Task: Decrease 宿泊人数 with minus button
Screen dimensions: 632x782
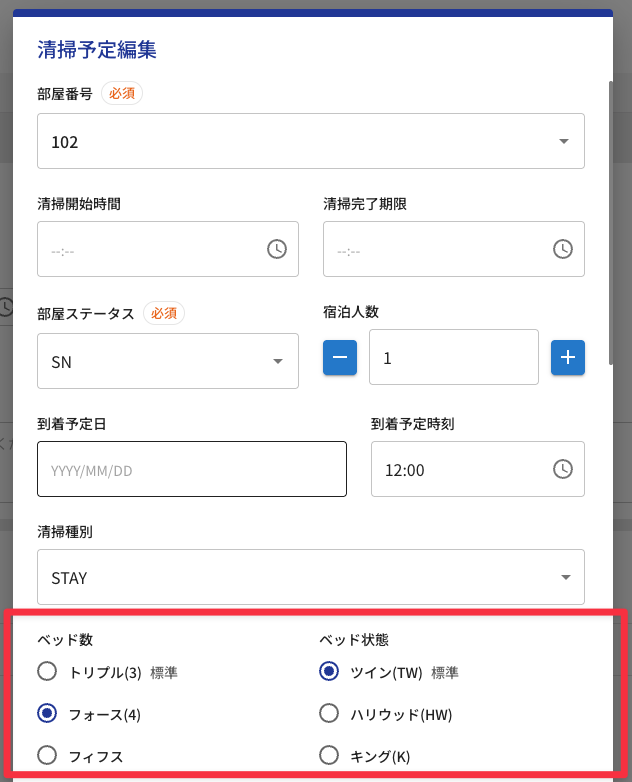Action: point(340,357)
